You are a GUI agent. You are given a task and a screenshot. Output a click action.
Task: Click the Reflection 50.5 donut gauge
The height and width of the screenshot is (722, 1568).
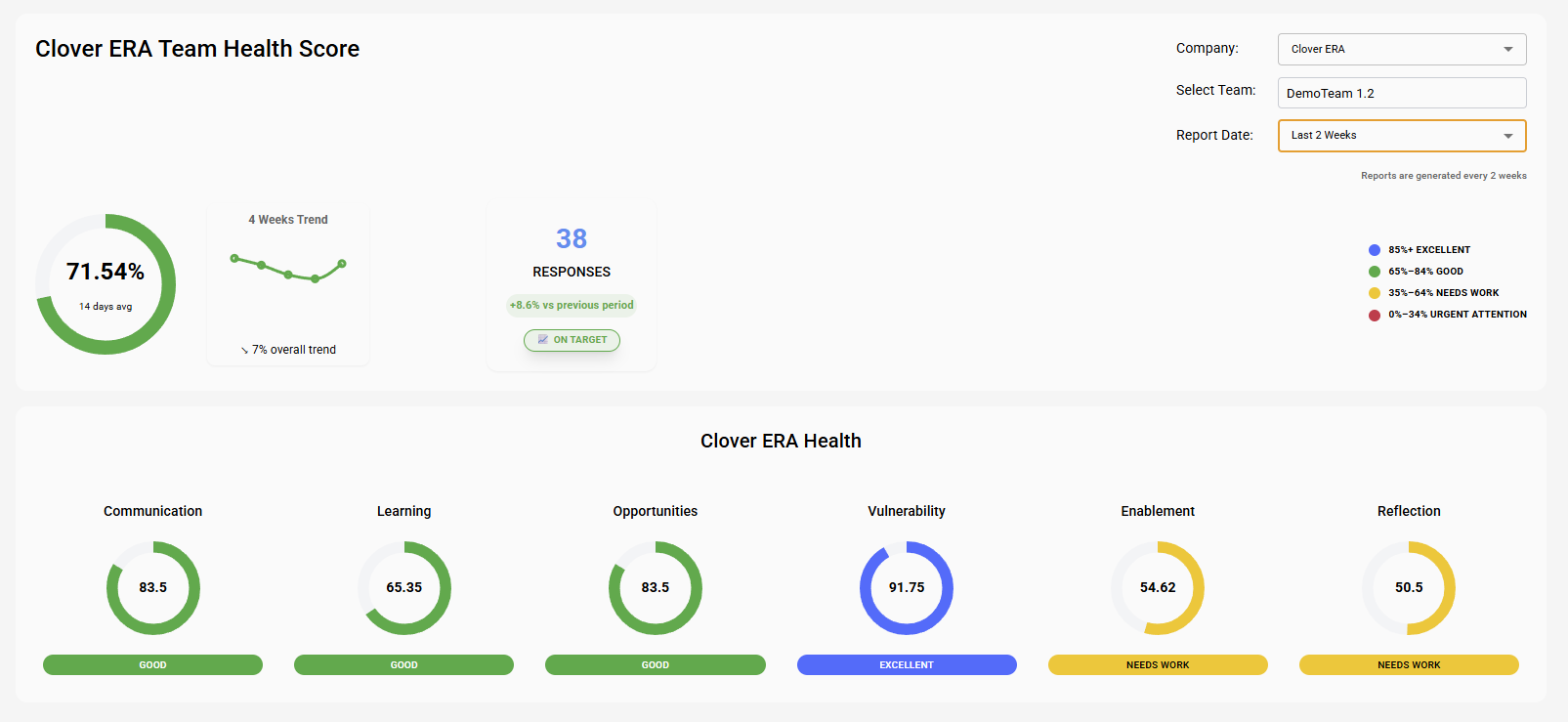pyautogui.click(x=1409, y=588)
